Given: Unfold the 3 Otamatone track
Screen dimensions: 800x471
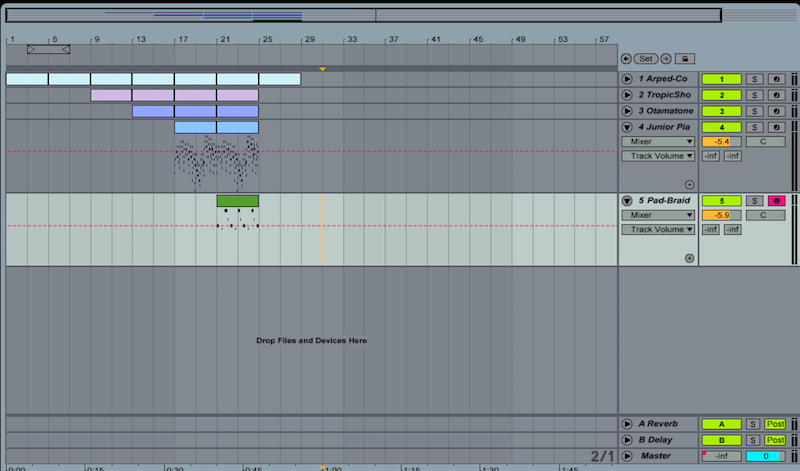Looking at the screenshot, I should [627, 111].
